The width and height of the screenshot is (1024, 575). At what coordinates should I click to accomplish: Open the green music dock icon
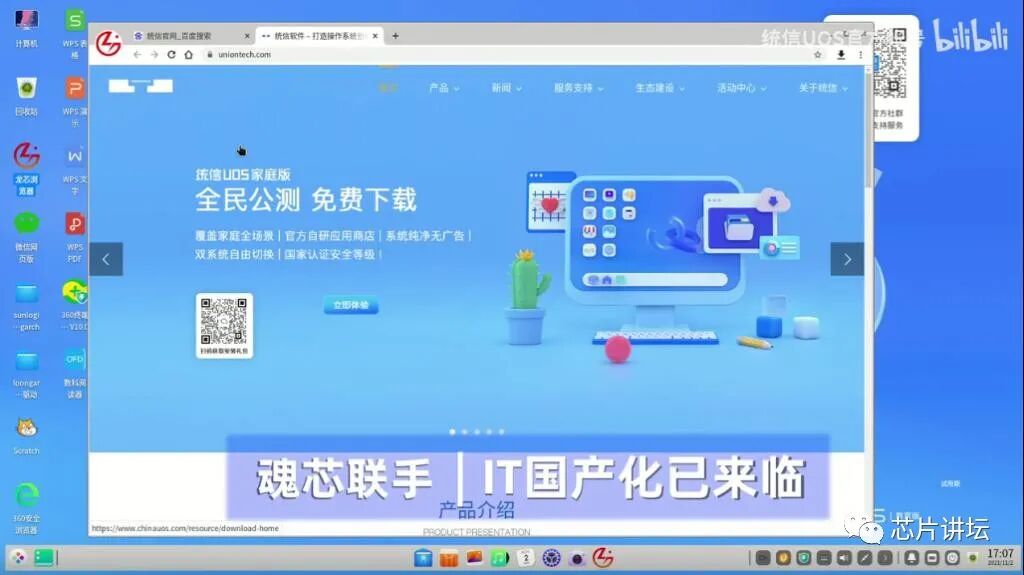[x=500, y=558]
